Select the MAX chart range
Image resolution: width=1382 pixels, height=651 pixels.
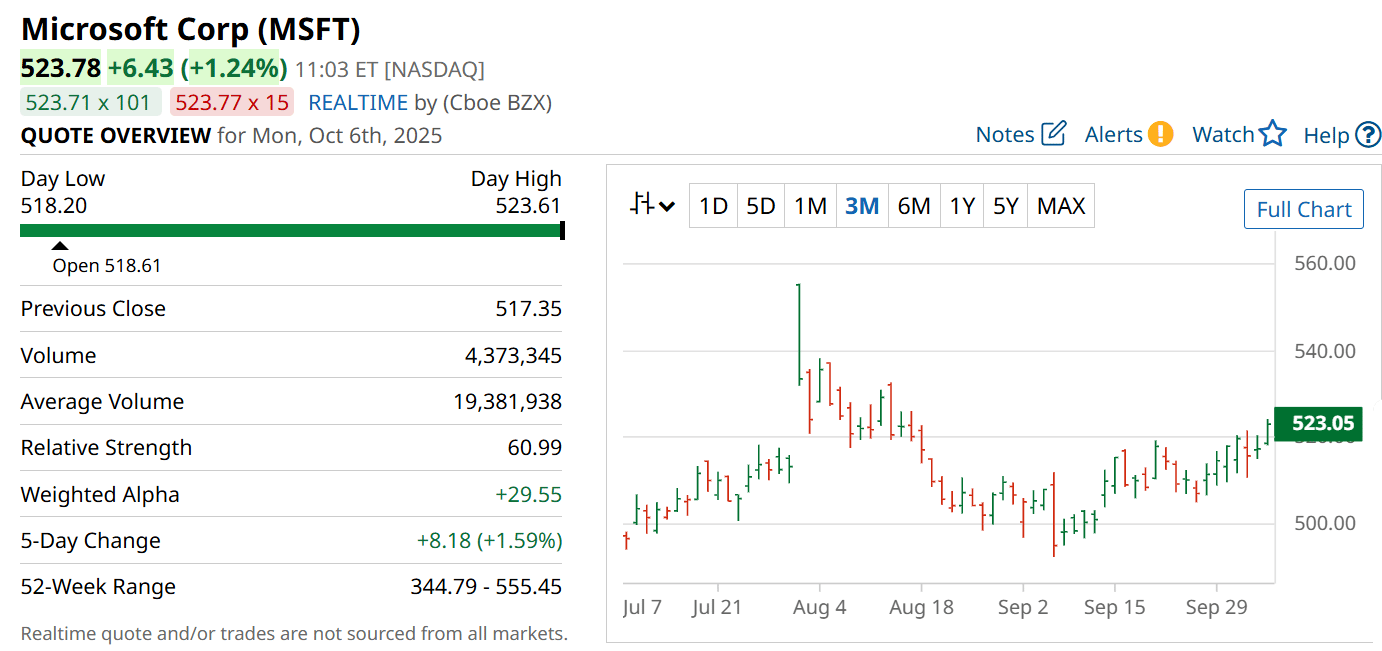1061,206
